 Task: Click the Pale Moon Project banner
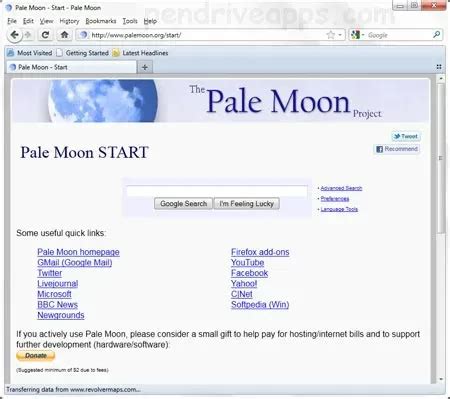(x=220, y=101)
